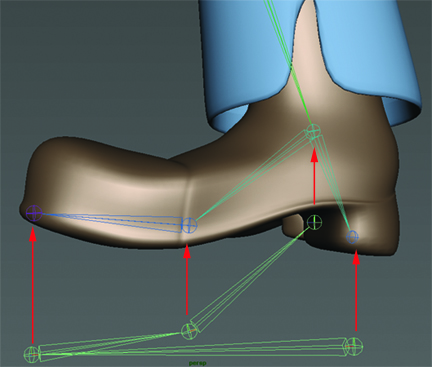Screen dimensions: 432x367
Task: Select the blue ball joint at shoe crease
Action: 189,225
